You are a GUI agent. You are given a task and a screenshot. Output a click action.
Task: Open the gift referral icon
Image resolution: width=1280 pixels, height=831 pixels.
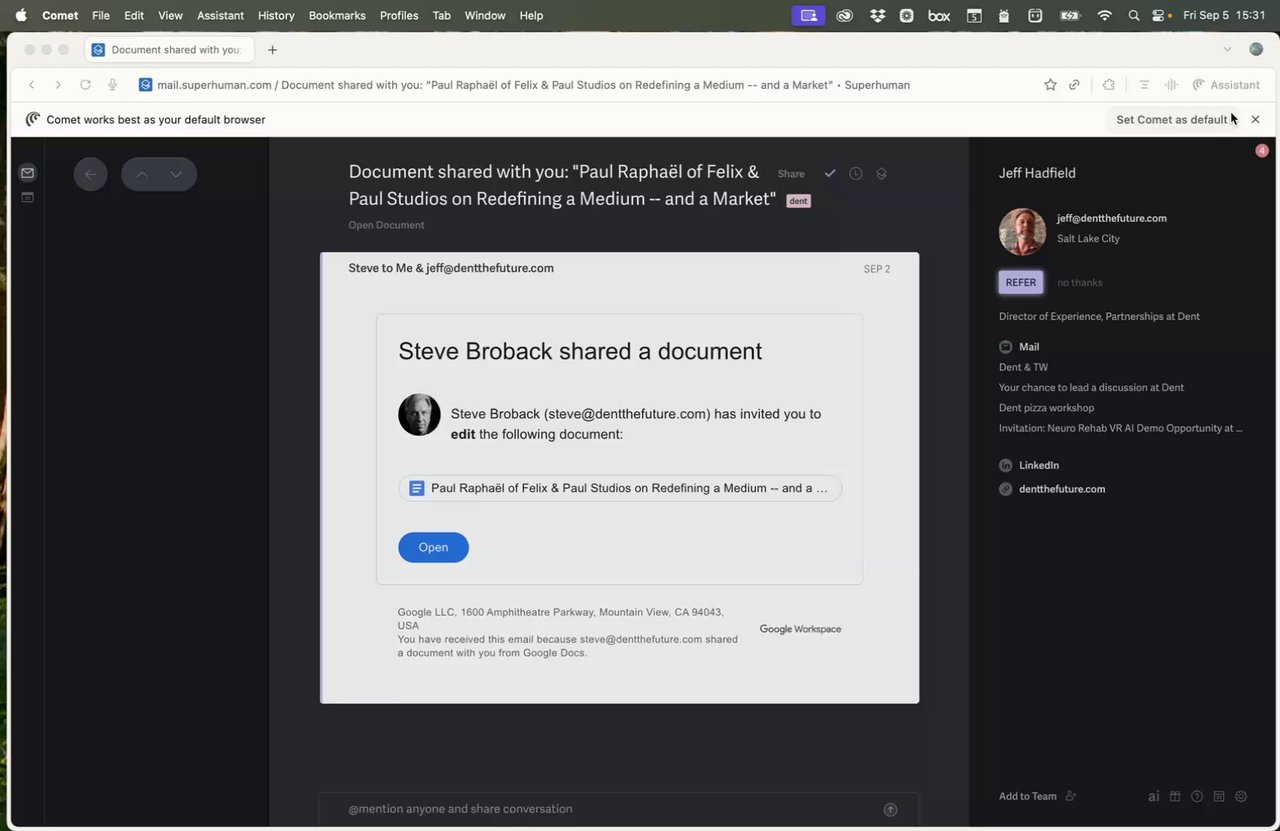point(1175,797)
